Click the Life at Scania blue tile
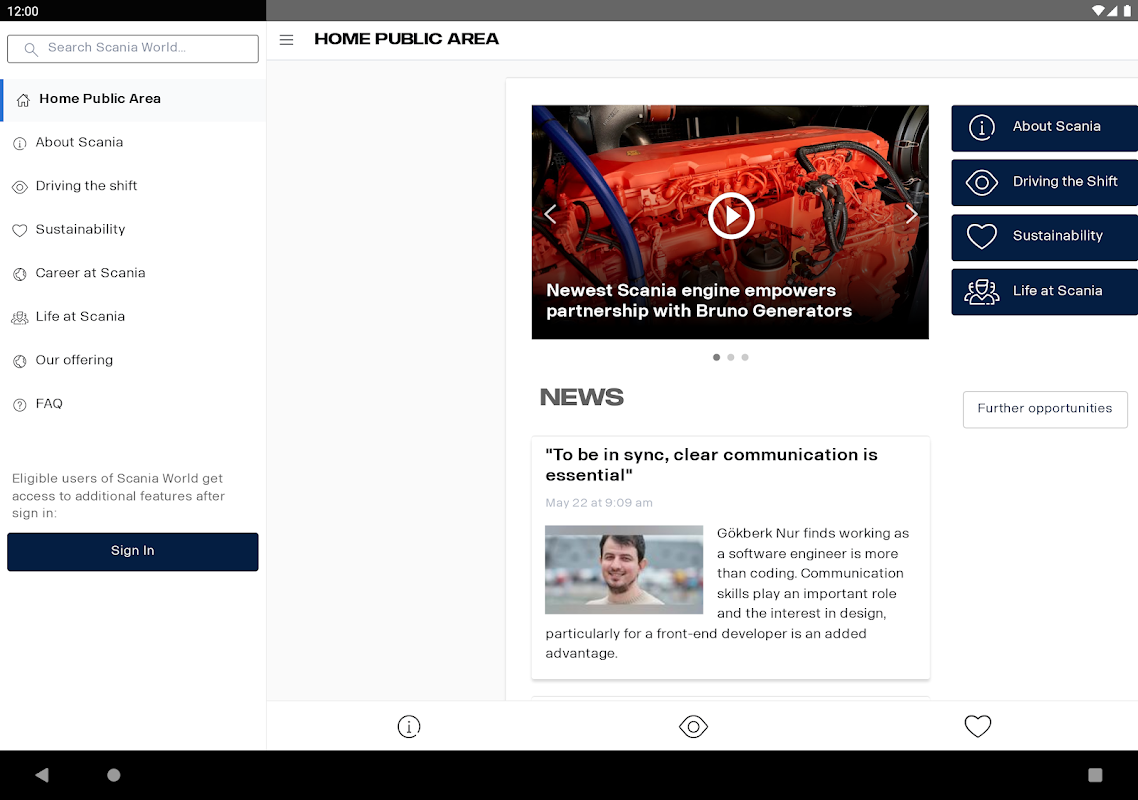 pos(1044,292)
